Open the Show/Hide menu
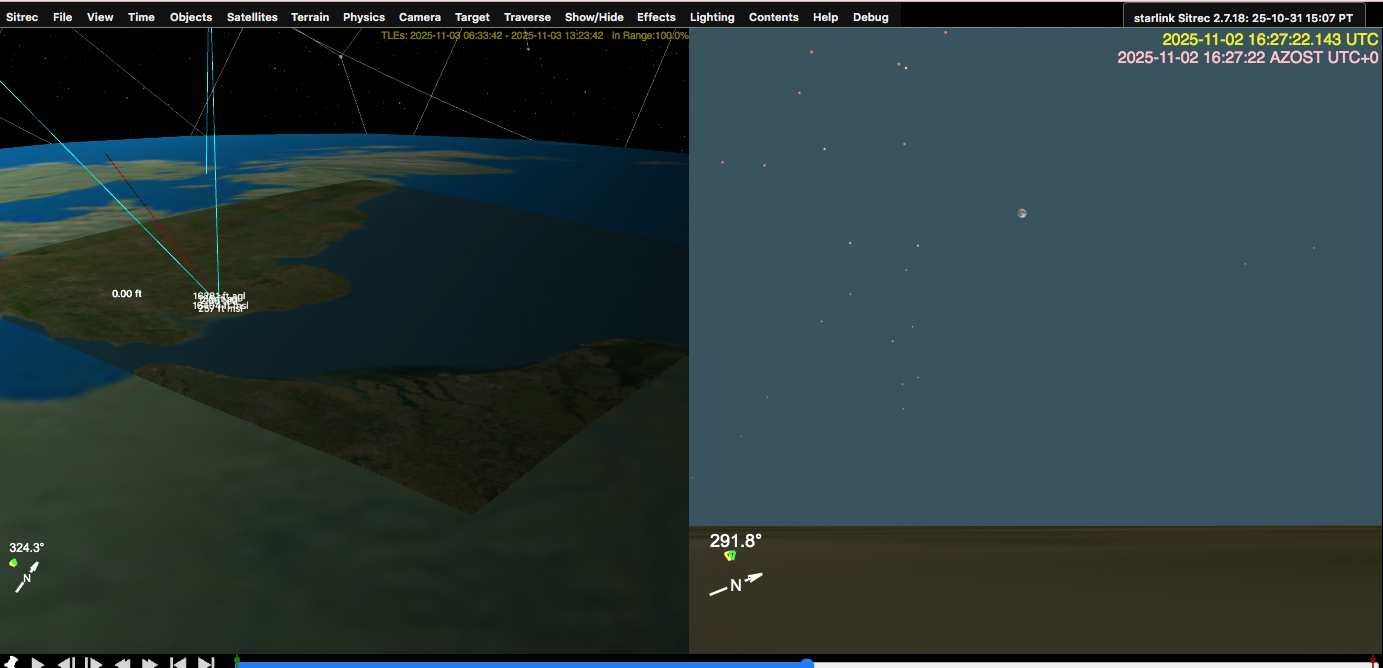The image size is (1383, 668). (594, 17)
